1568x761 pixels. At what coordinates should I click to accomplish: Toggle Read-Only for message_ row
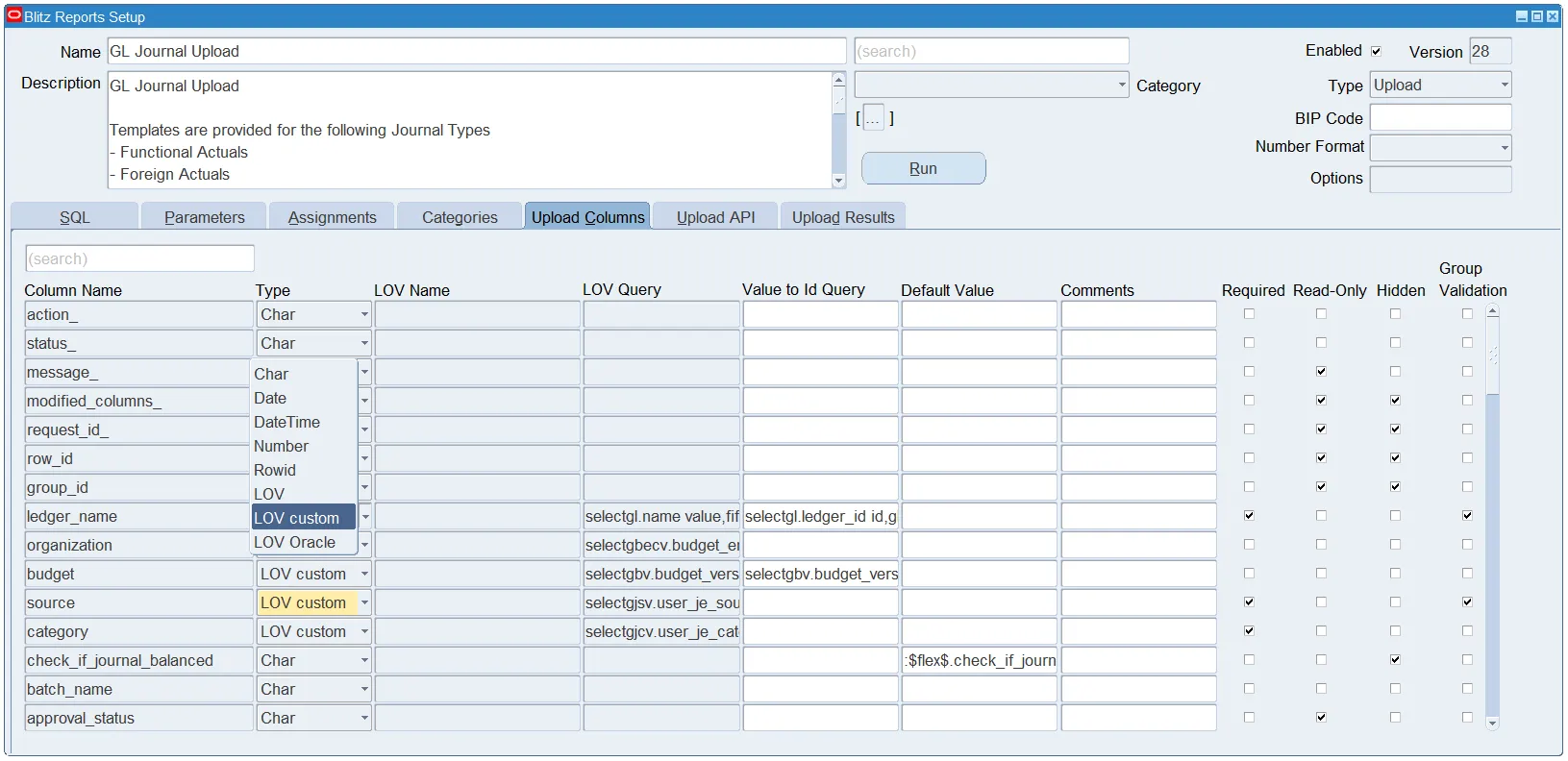(1321, 372)
